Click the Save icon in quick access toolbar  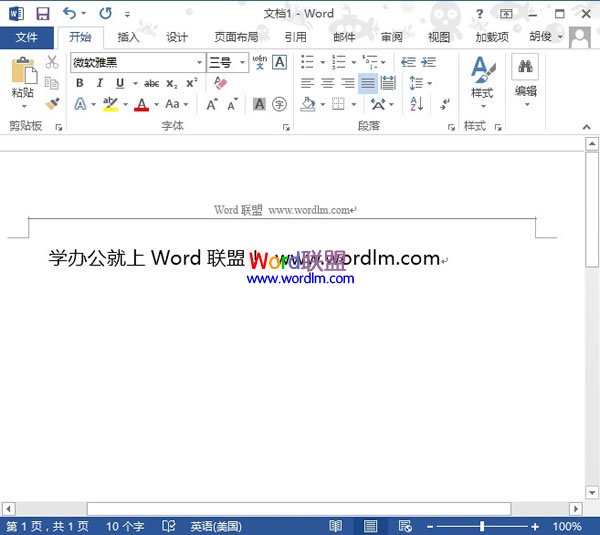42,14
